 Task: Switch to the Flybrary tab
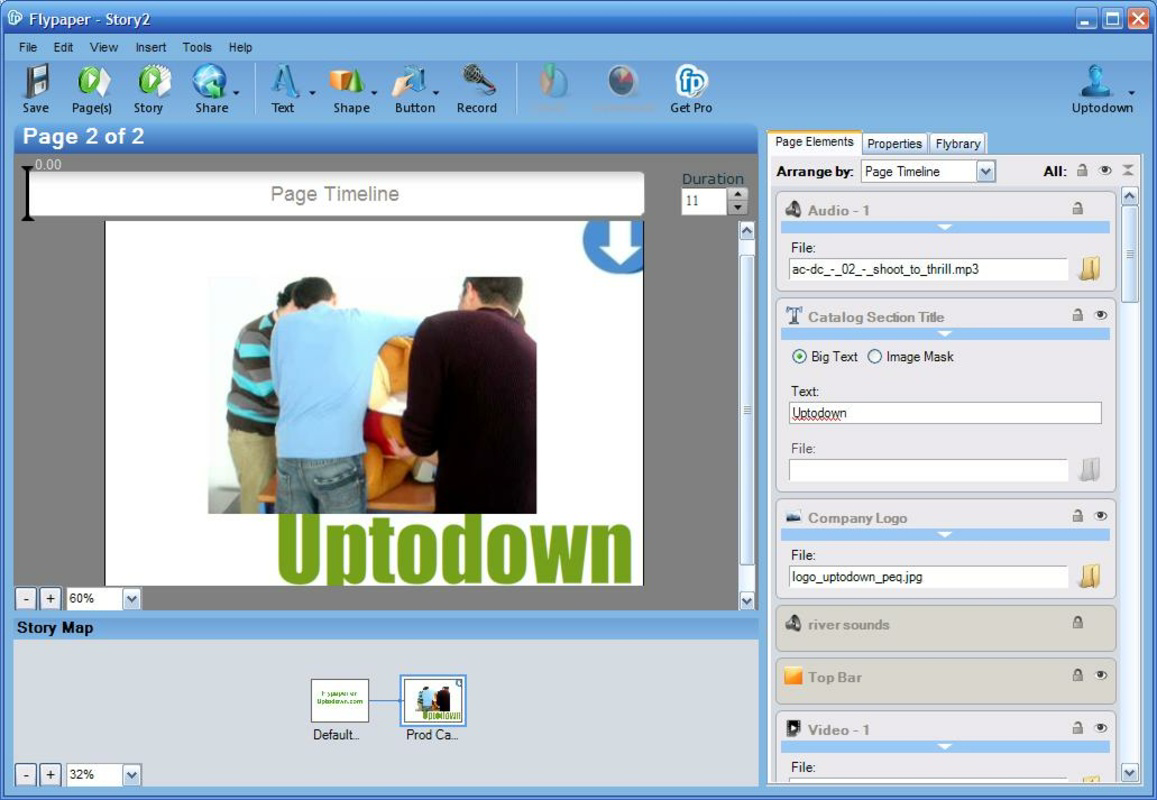click(x=958, y=144)
